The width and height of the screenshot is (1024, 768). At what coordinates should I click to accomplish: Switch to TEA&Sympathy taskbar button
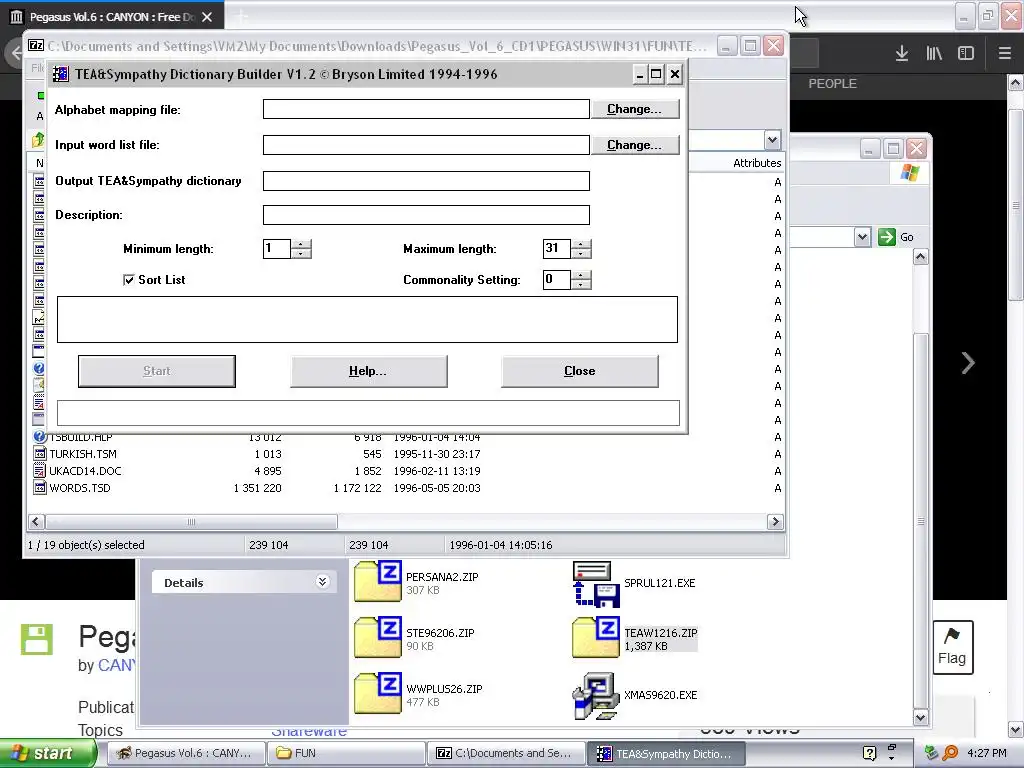665,754
